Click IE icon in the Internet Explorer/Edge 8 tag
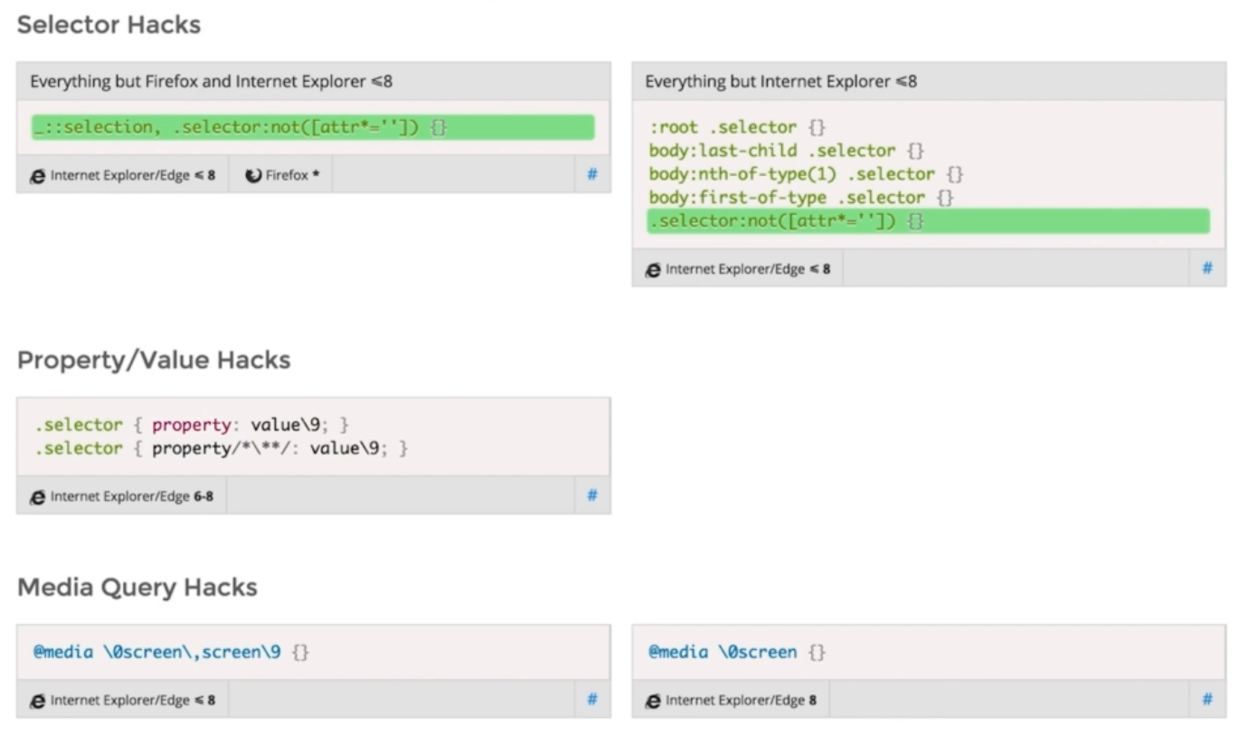This screenshot has width=1241, height=743. pos(653,700)
